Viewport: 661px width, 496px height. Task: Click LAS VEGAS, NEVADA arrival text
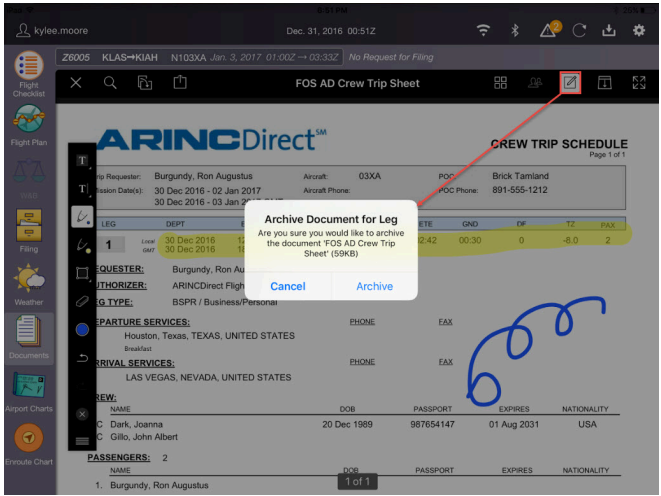(208, 377)
